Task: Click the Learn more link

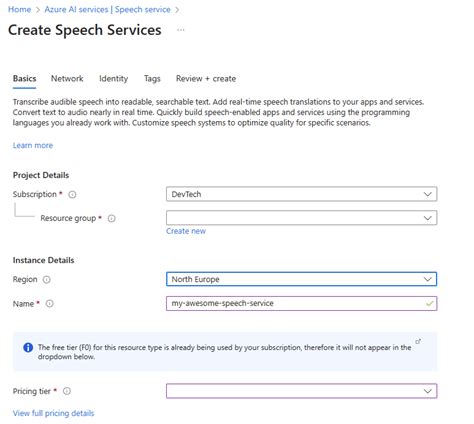Action: pos(33,145)
